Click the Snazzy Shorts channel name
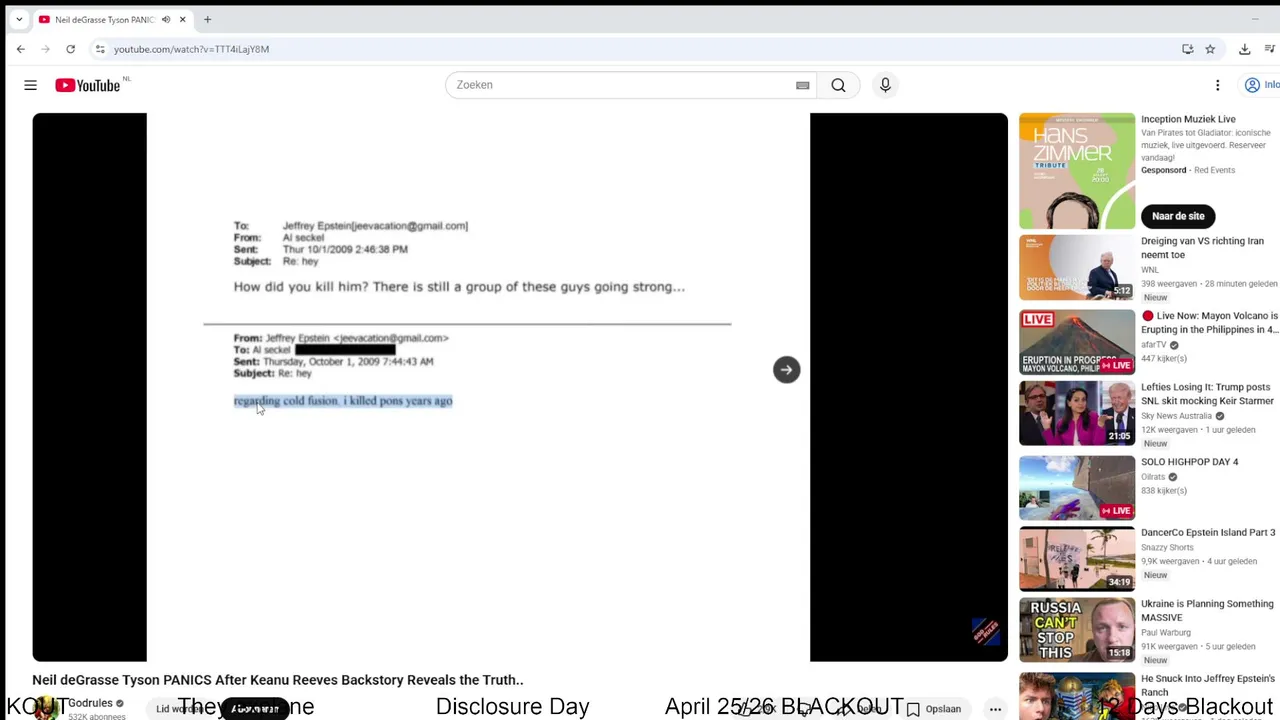 pyautogui.click(x=1167, y=548)
